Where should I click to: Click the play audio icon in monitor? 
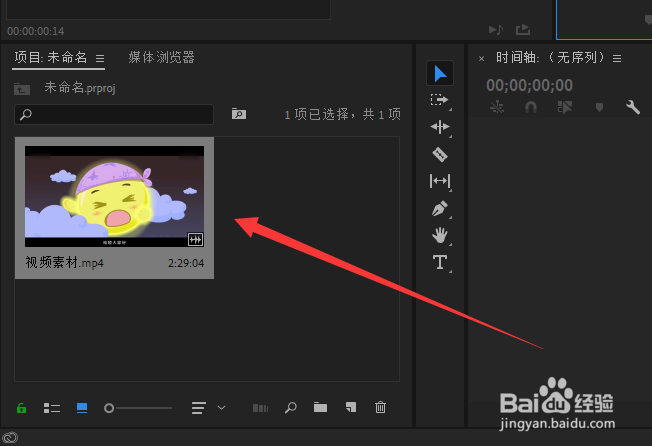496,30
